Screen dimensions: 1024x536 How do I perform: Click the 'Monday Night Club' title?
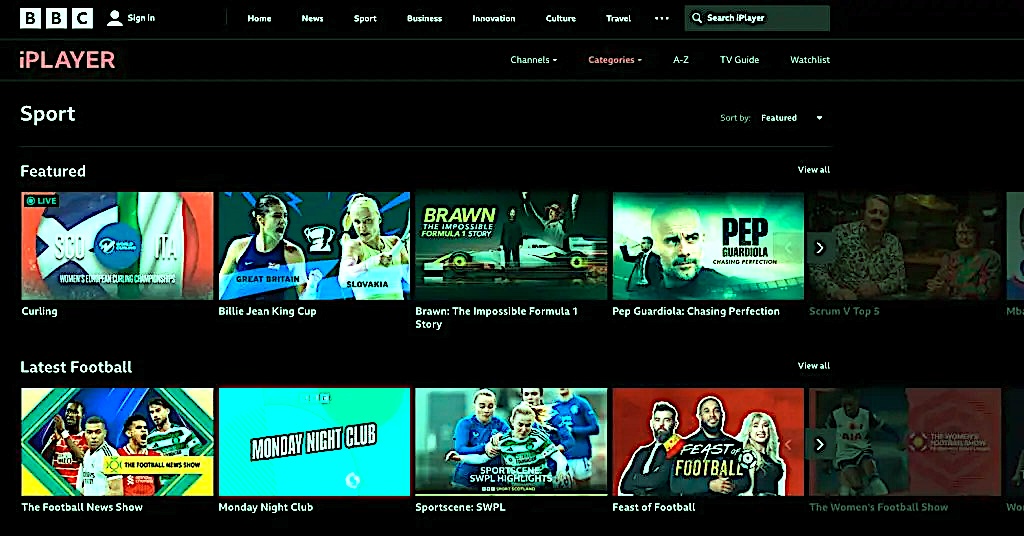(x=266, y=507)
